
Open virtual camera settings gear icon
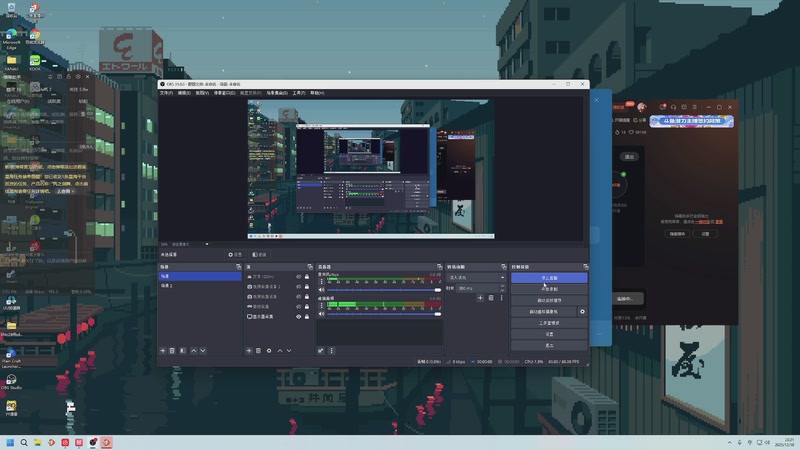coord(582,311)
